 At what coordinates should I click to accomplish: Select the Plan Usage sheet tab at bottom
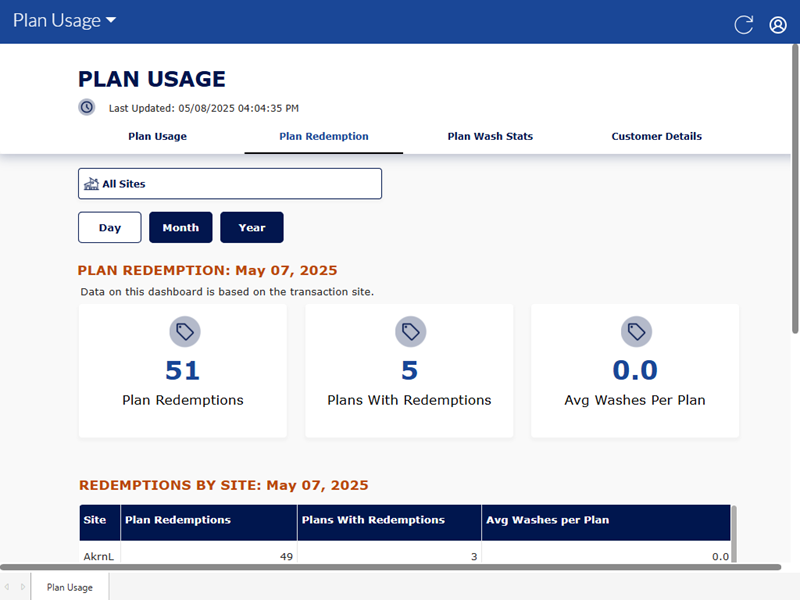(70, 587)
